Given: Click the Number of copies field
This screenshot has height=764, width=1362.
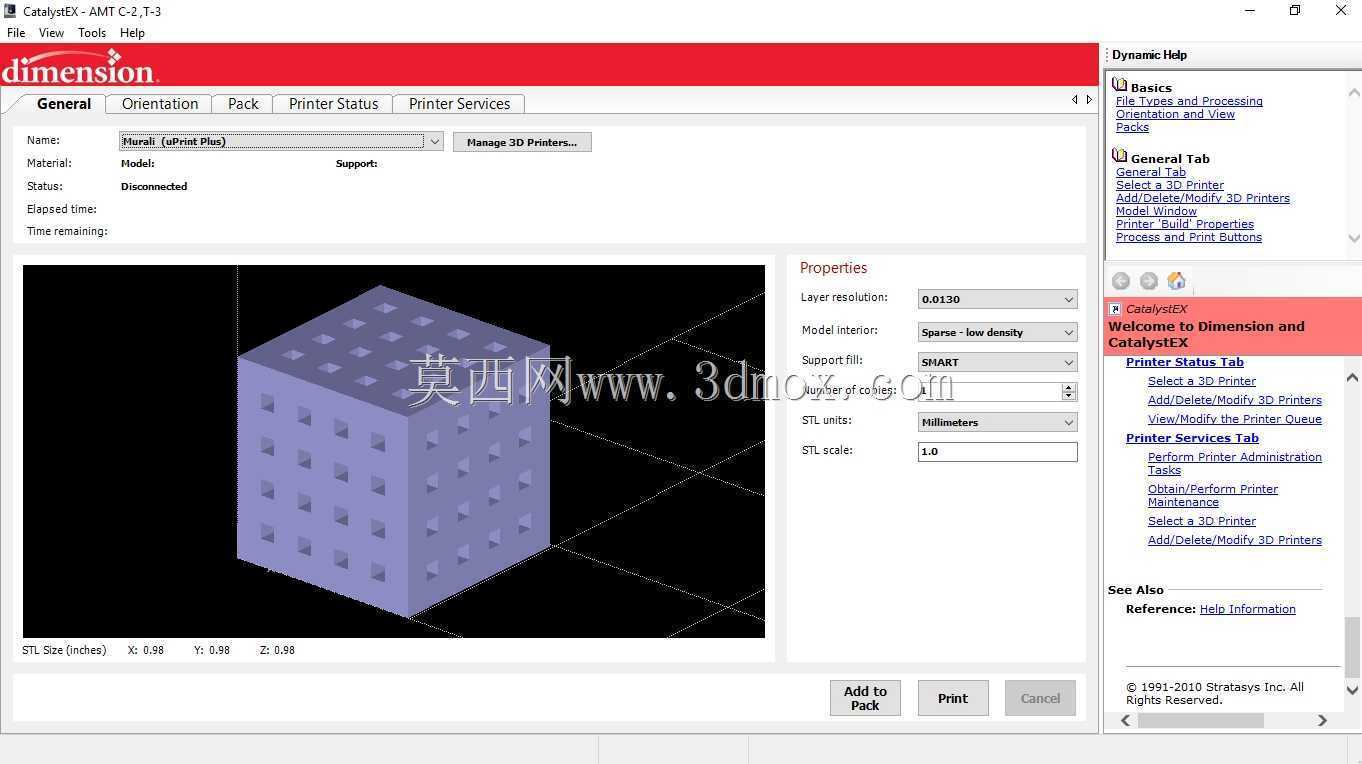Looking at the screenshot, I should pyautogui.click(x=990, y=392).
